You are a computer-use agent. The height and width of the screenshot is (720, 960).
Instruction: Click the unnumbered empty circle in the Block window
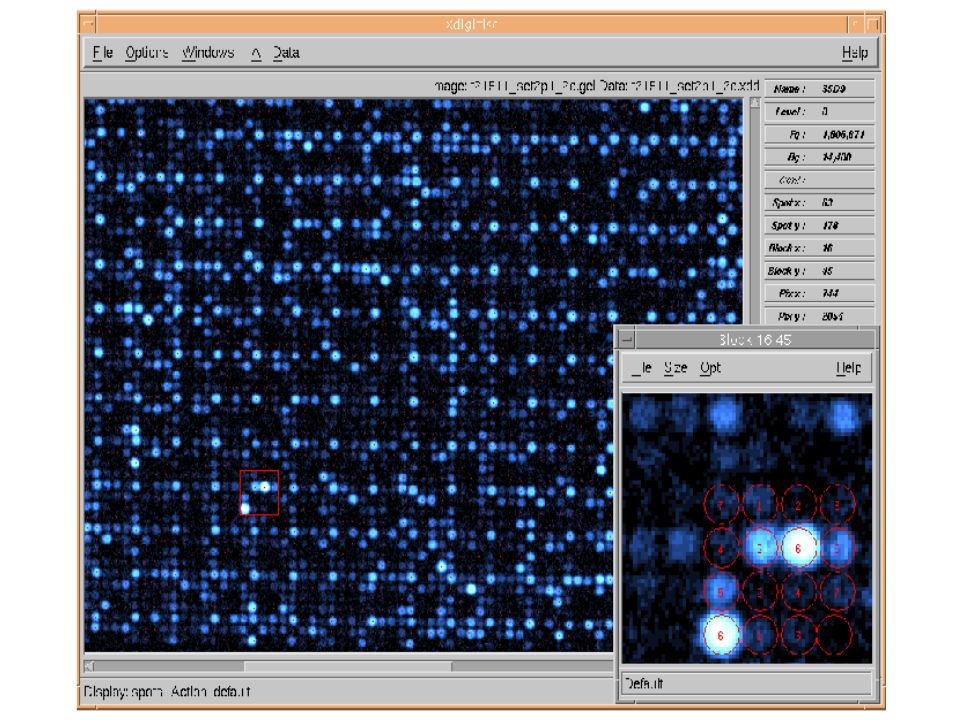point(835,636)
